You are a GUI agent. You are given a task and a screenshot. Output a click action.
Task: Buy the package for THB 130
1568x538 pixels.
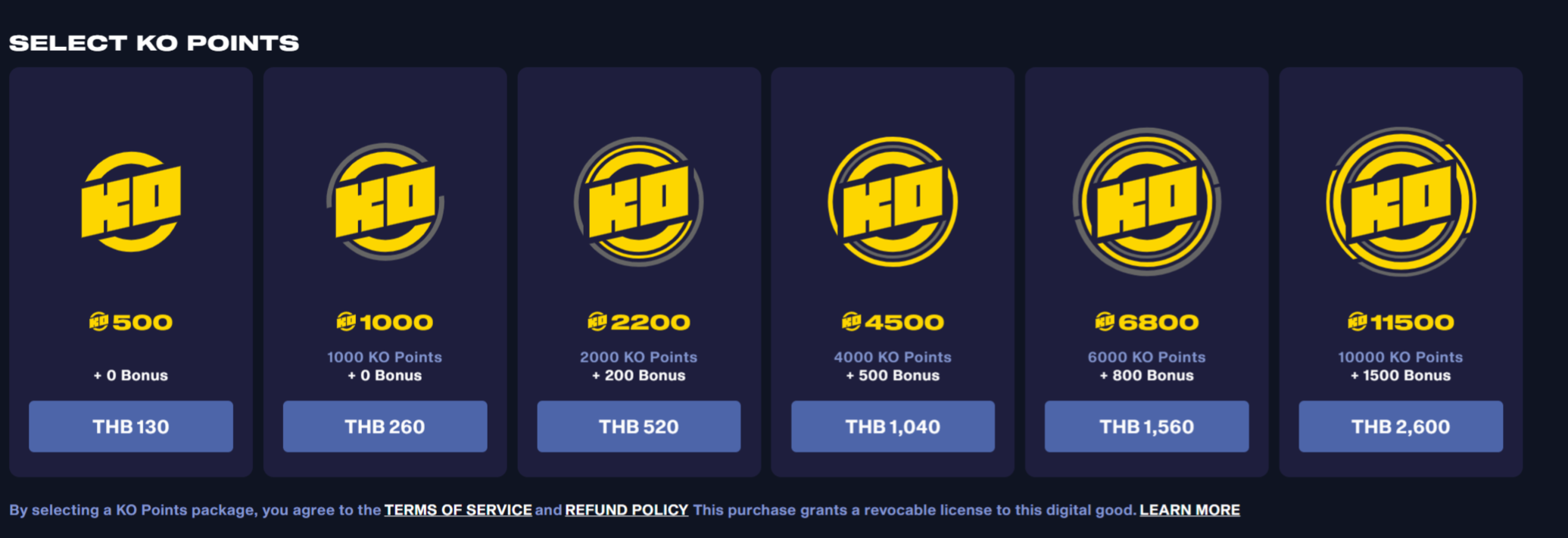point(131,427)
